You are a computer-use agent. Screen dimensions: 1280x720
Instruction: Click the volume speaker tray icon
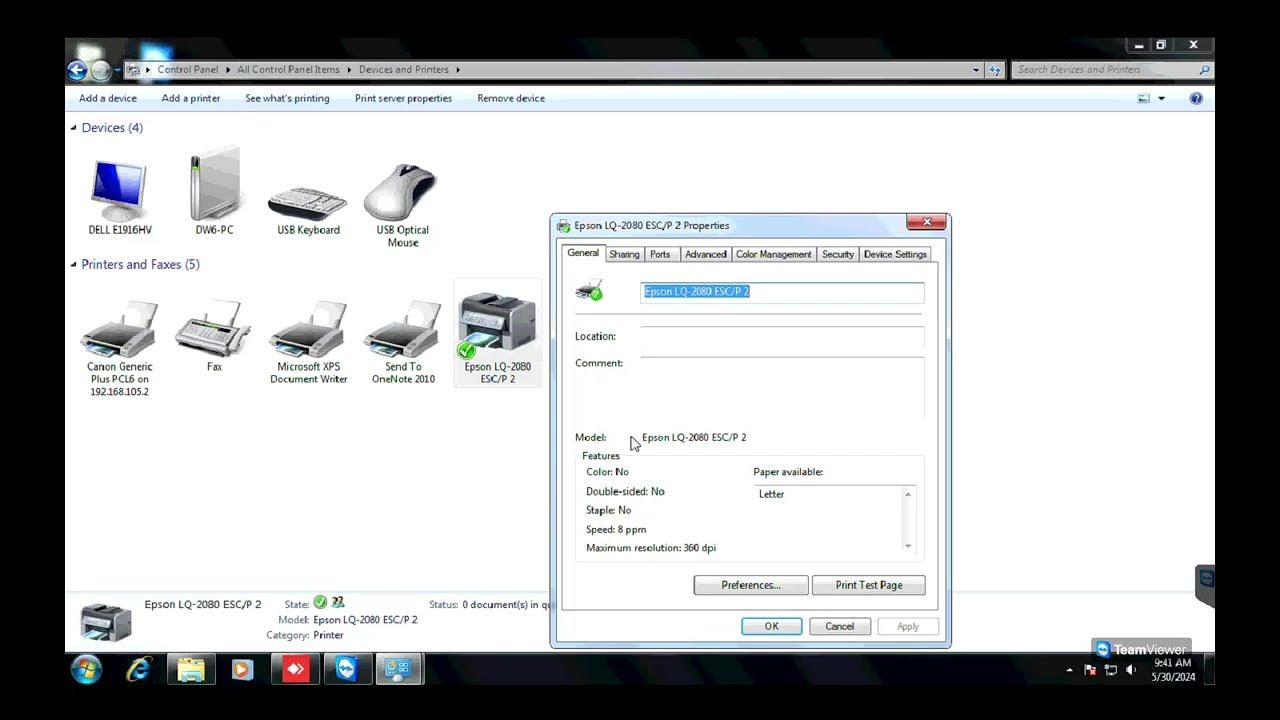[x=1131, y=670]
